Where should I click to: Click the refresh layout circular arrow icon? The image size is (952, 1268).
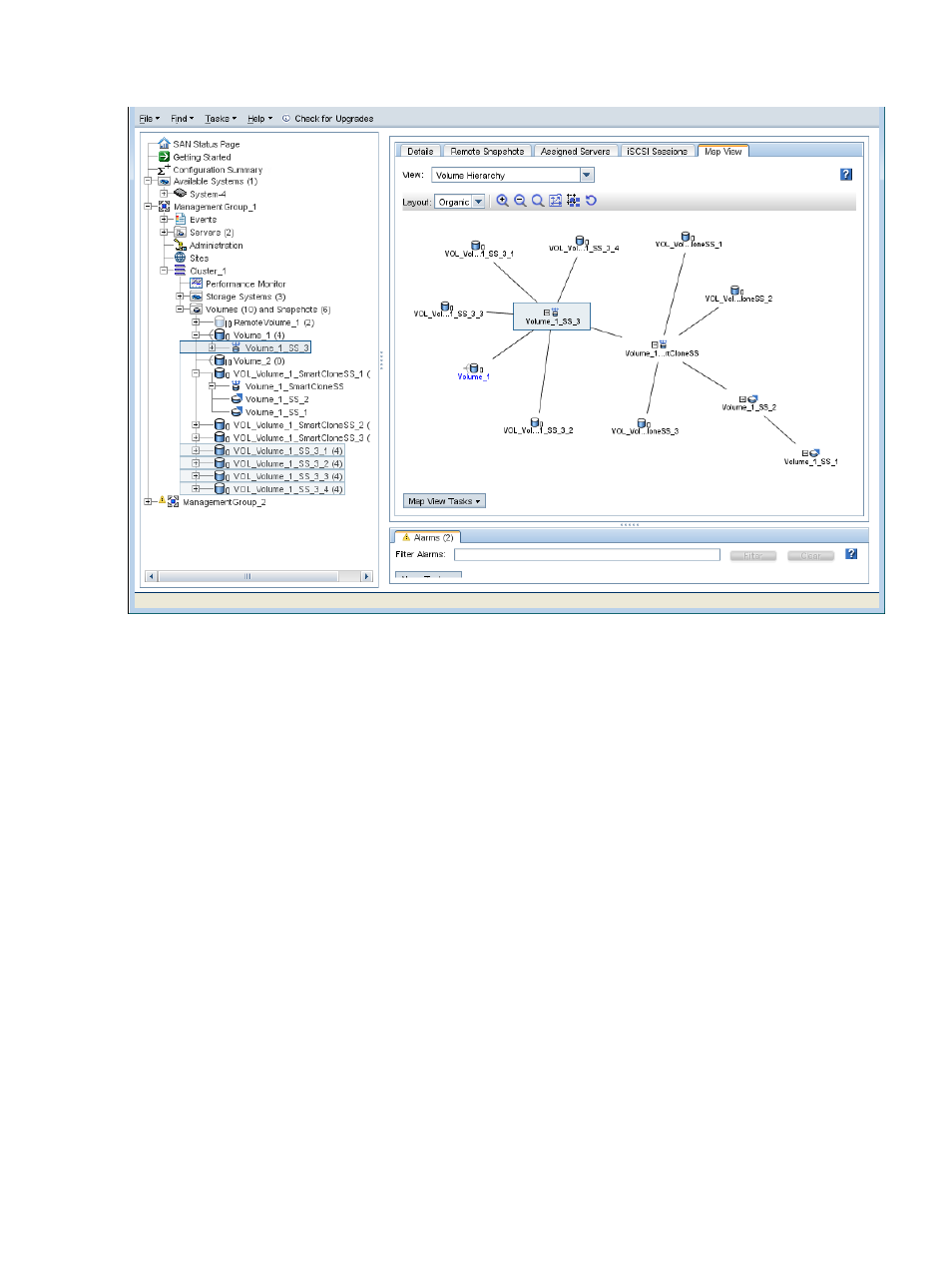click(591, 201)
